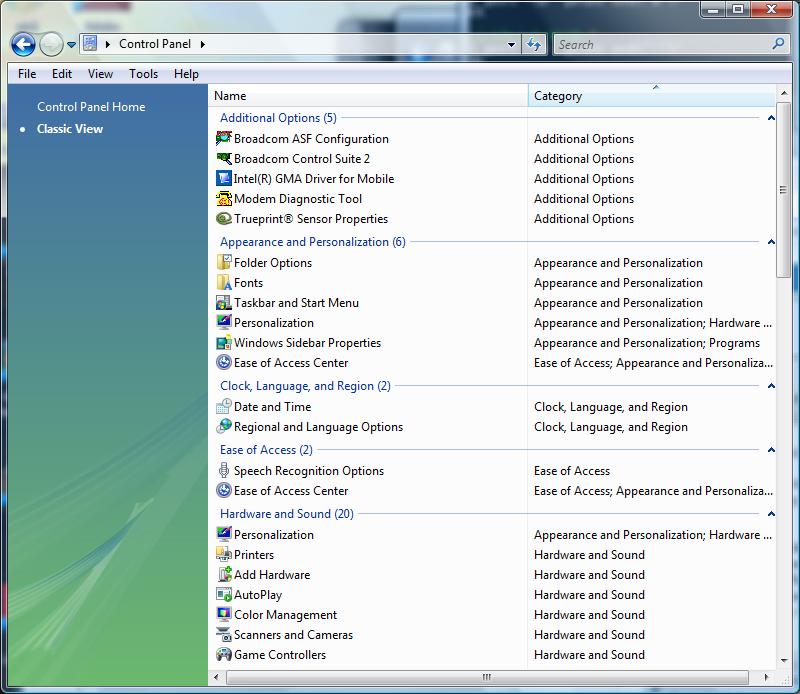Open the Tools menu
The width and height of the screenshot is (800, 694).
(143, 74)
